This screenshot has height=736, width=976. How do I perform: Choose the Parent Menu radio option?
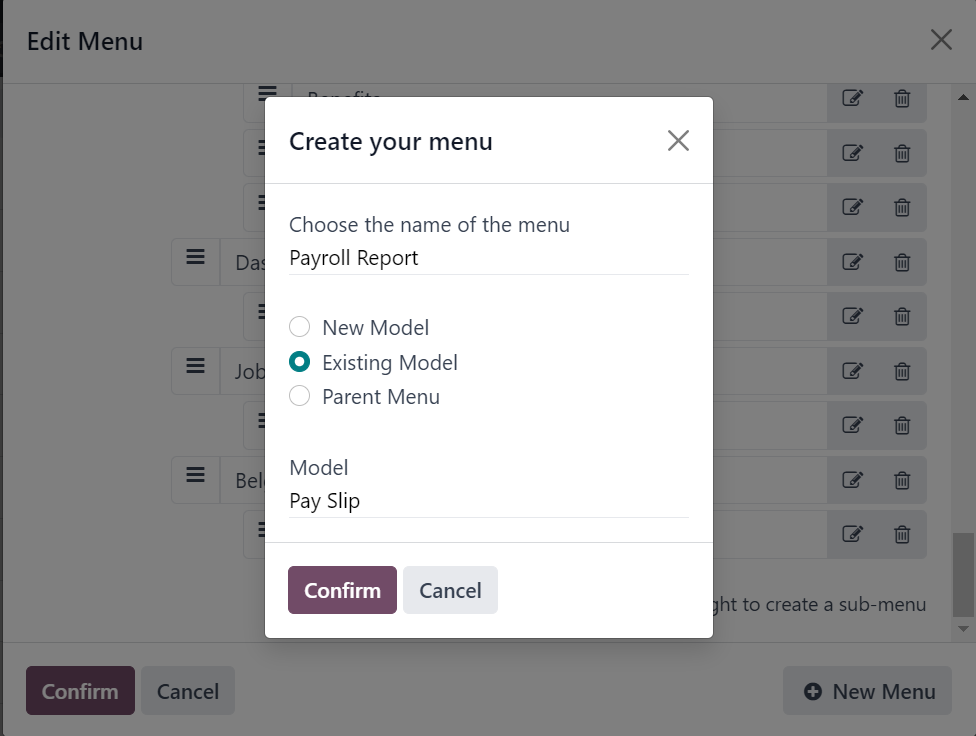pyautogui.click(x=299, y=396)
